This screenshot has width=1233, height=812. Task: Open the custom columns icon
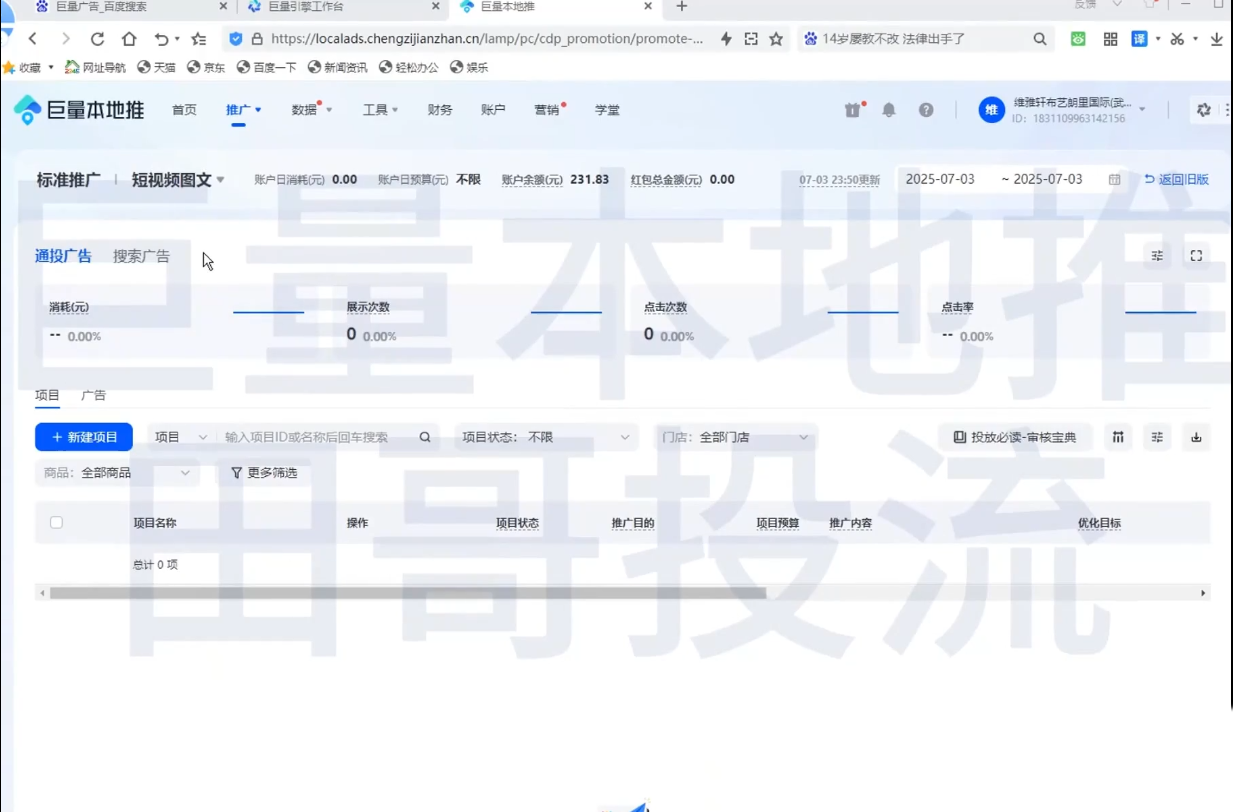[x=1118, y=437]
